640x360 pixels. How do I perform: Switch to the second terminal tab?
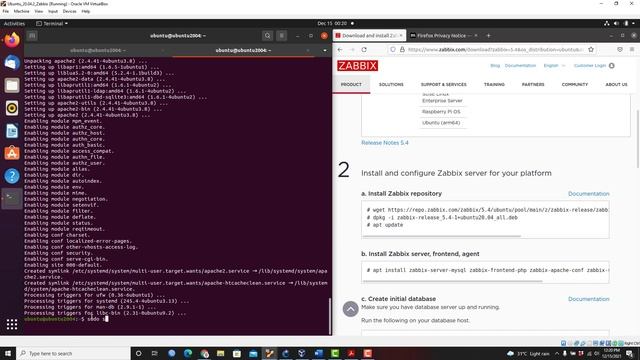coord(244,50)
